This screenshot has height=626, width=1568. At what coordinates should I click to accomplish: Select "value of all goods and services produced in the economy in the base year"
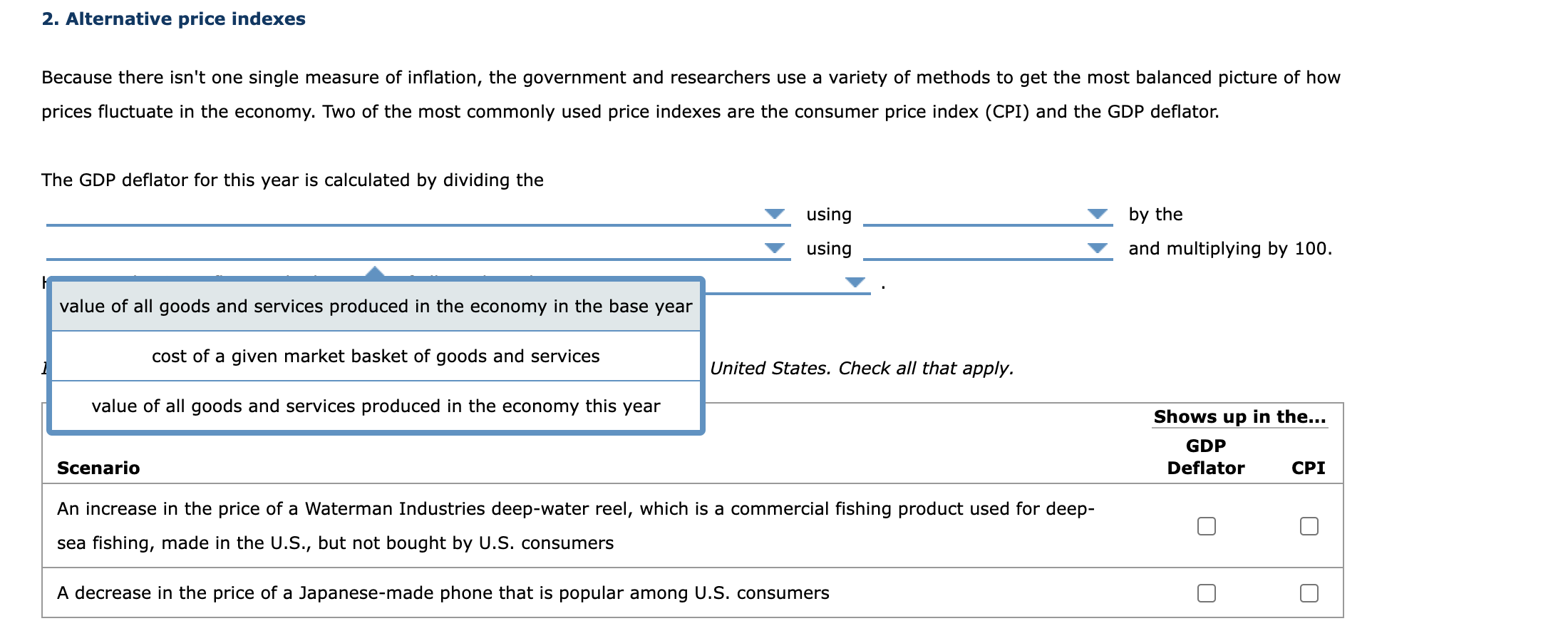[x=376, y=306]
